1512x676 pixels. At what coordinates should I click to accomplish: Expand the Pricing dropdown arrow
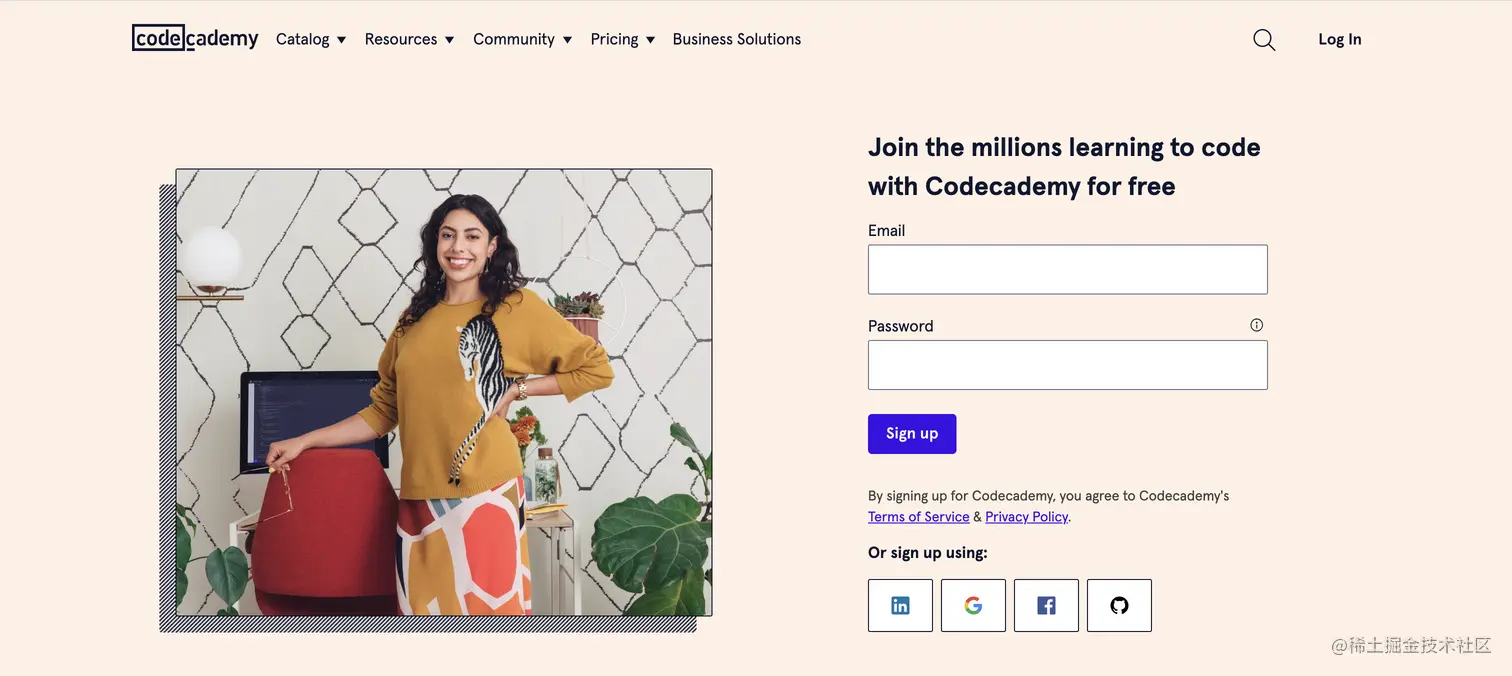(x=650, y=40)
